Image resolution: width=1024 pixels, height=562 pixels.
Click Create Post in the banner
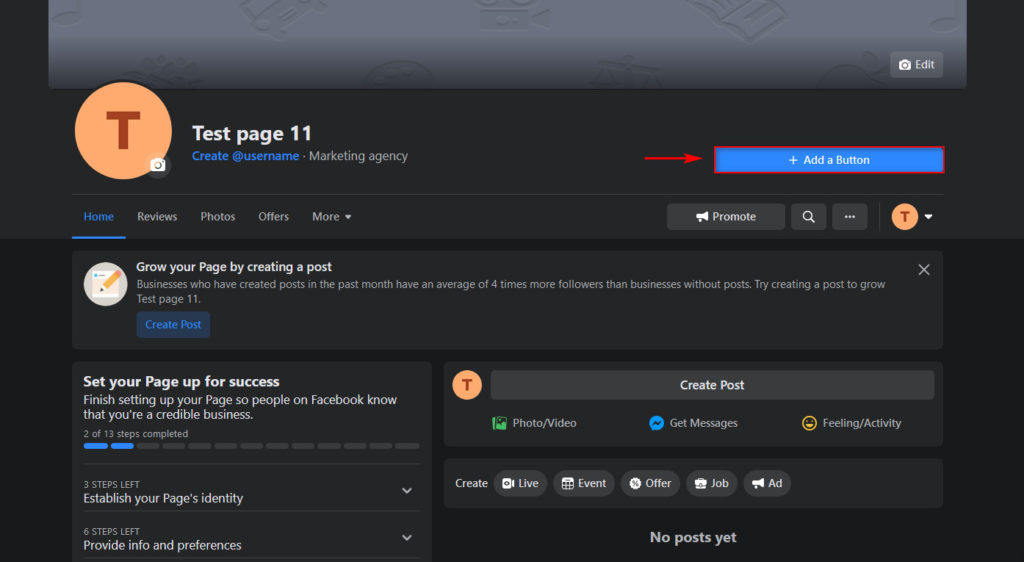(x=173, y=324)
